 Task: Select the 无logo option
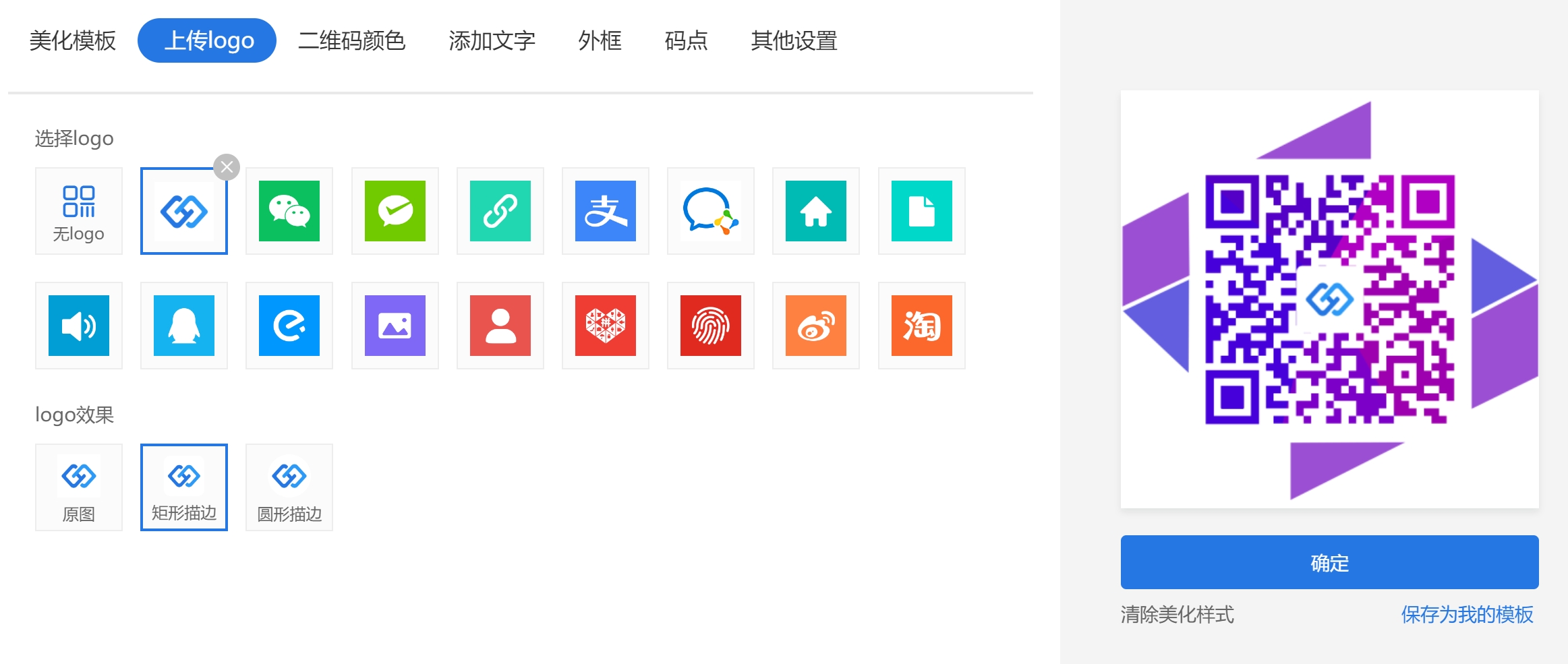pyautogui.click(x=79, y=211)
